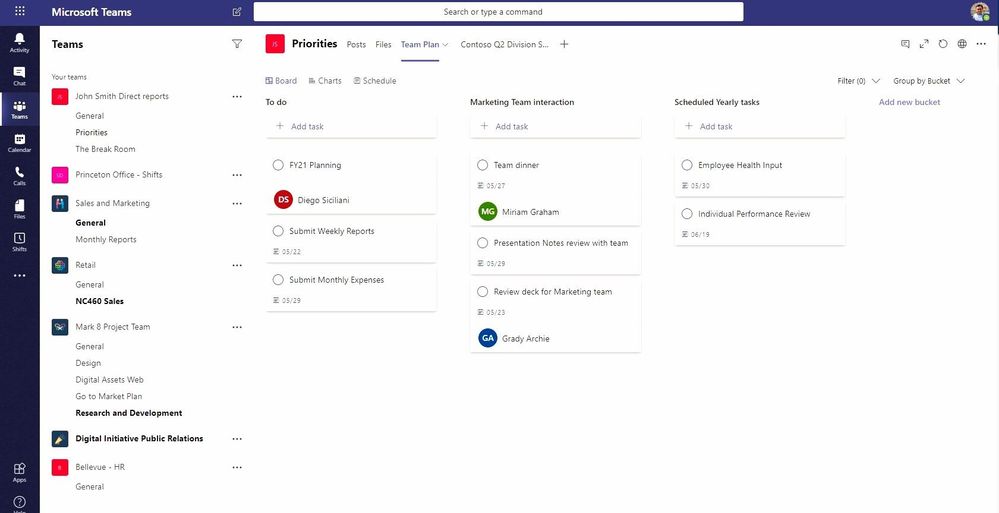Click Grady Archie assignee on Review deck
Screen dimensions: 999x513
tap(514, 338)
